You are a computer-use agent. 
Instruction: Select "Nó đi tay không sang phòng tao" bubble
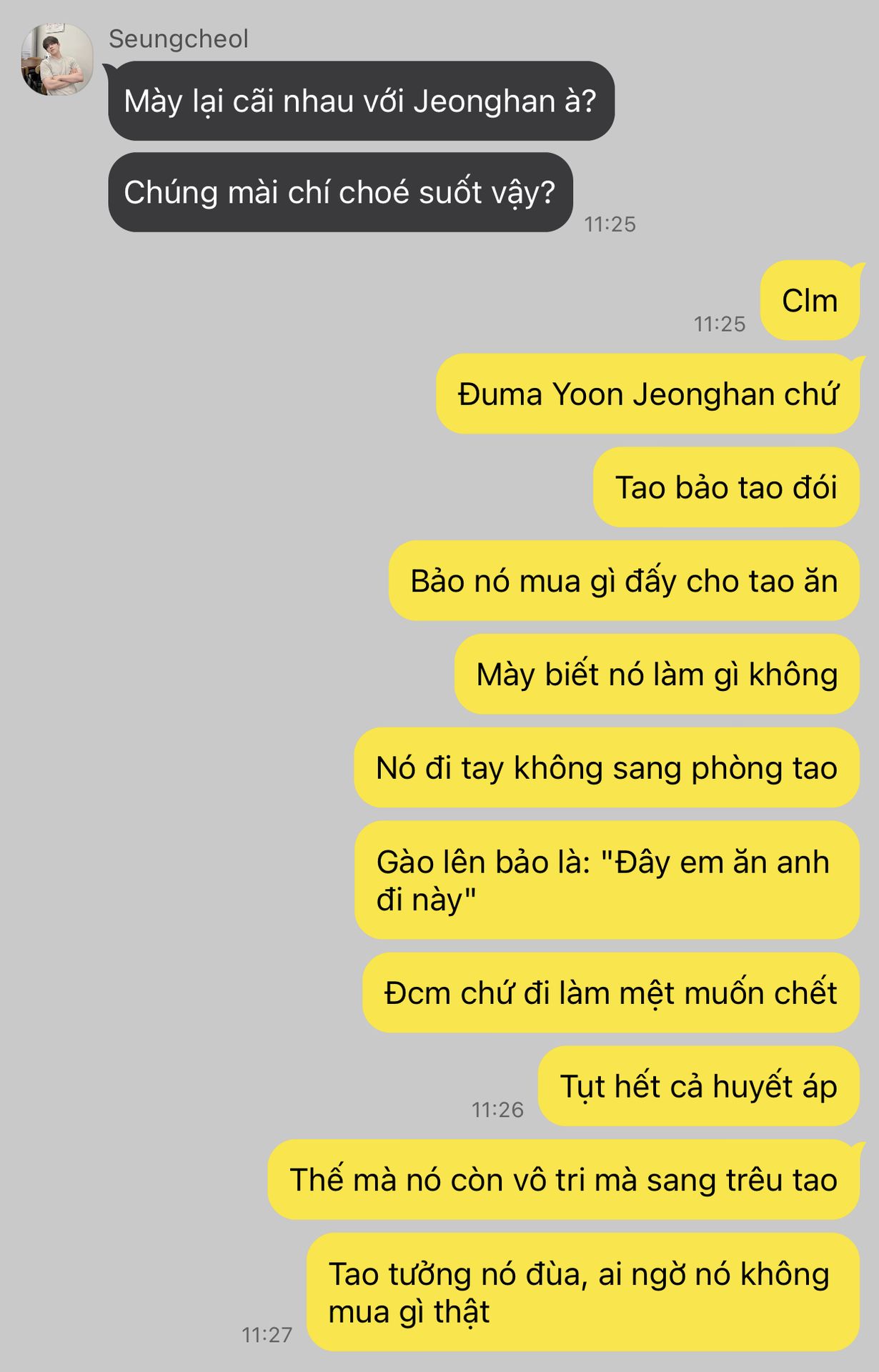[x=607, y=767]
